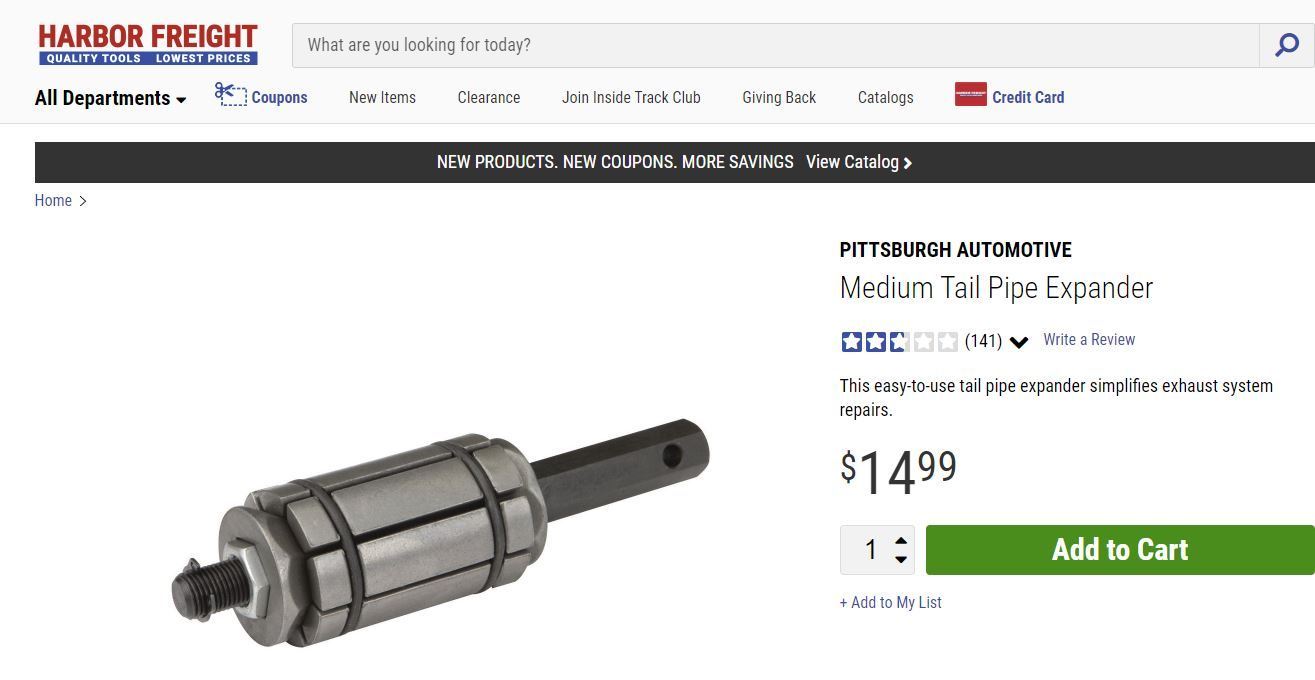Click the red credit card icon
Screen dimensions: 1315x680
970,95
